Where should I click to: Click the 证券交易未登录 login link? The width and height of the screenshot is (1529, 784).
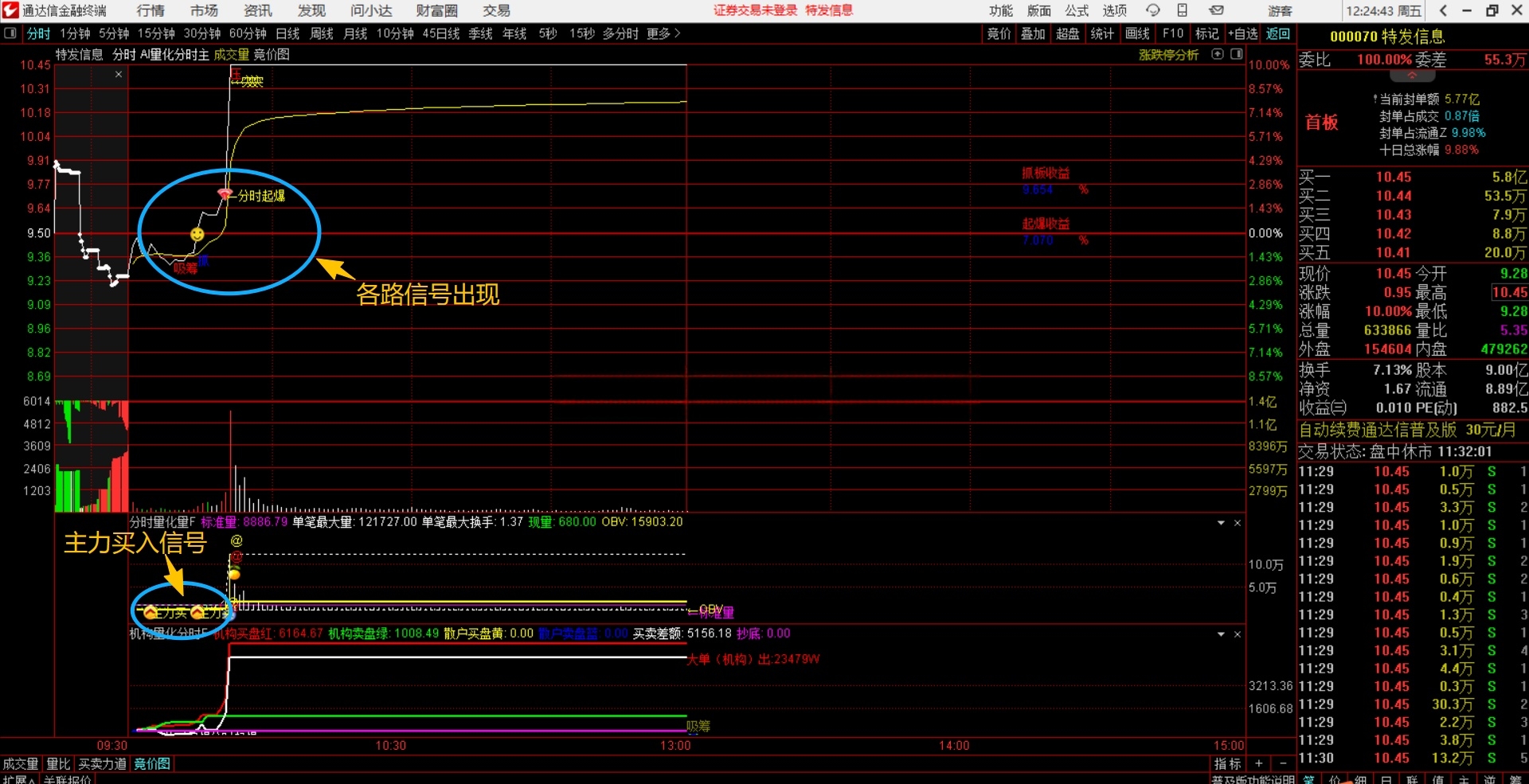[x=756, y=10]
